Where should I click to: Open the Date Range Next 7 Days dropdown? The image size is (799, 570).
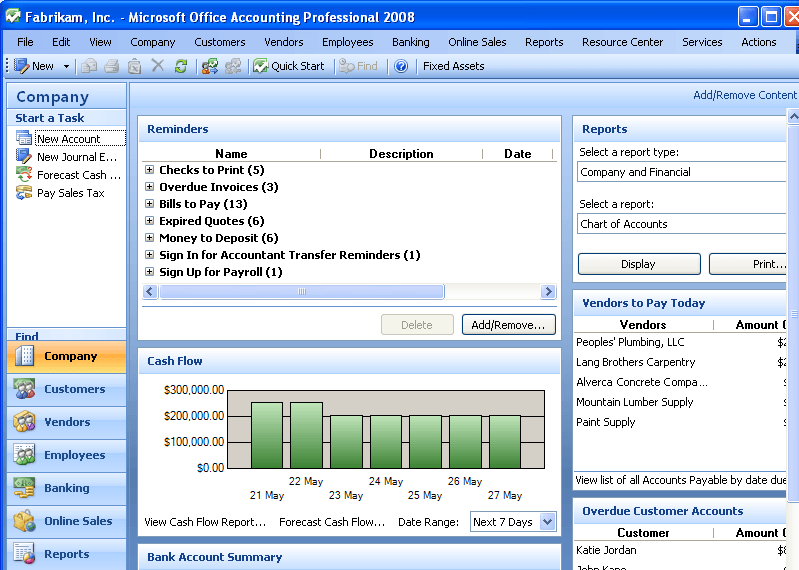pos(548,522)
